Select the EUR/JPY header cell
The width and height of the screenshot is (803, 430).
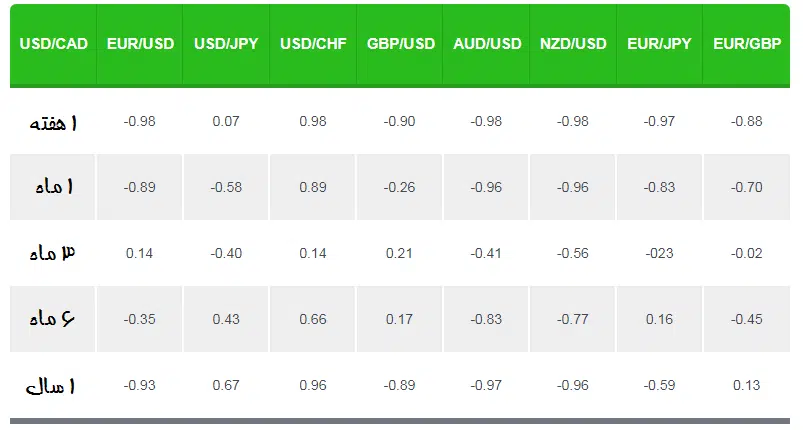660,44
